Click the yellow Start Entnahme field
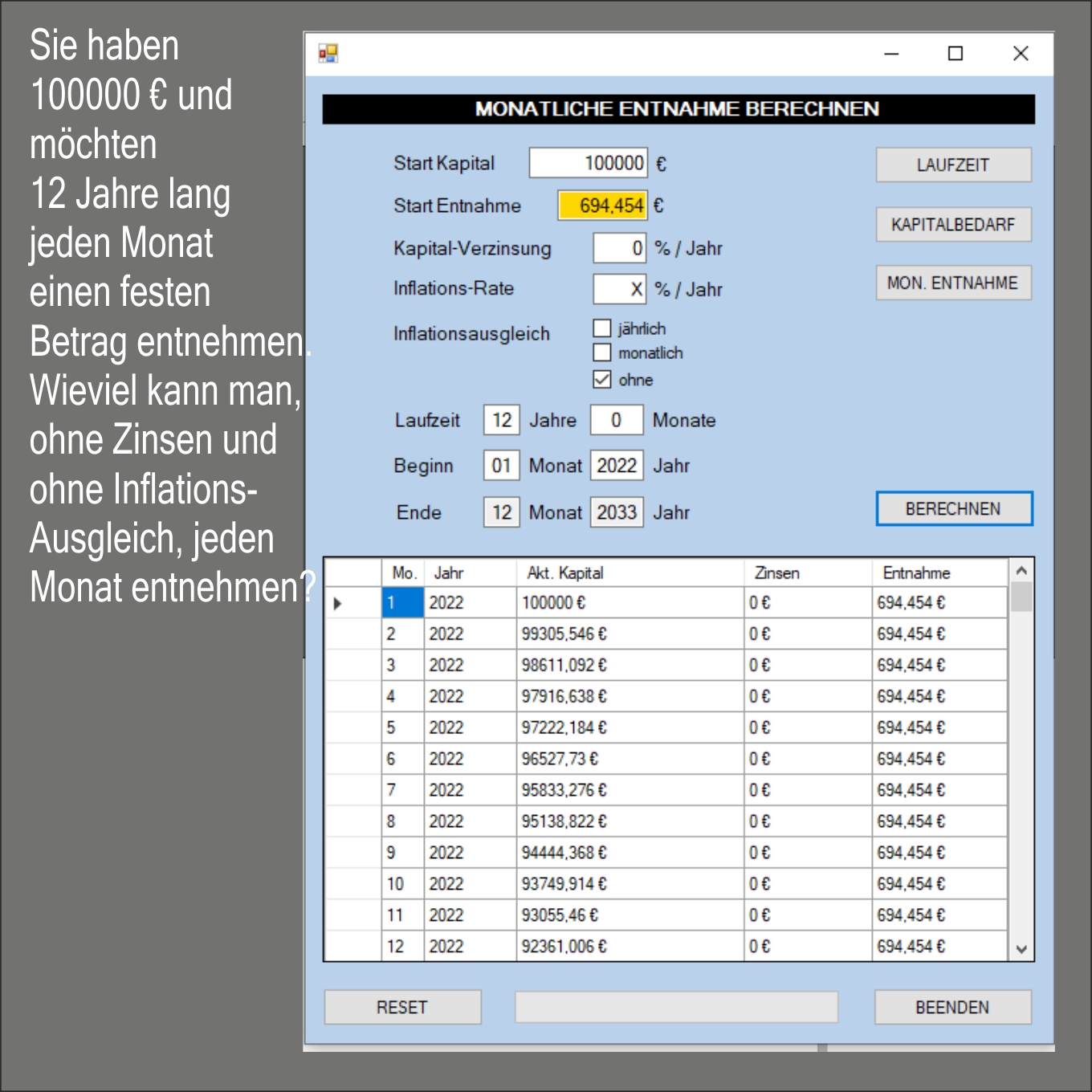Image resolution: width=1092 pixels, height=1092 pixels. point(602,206)
